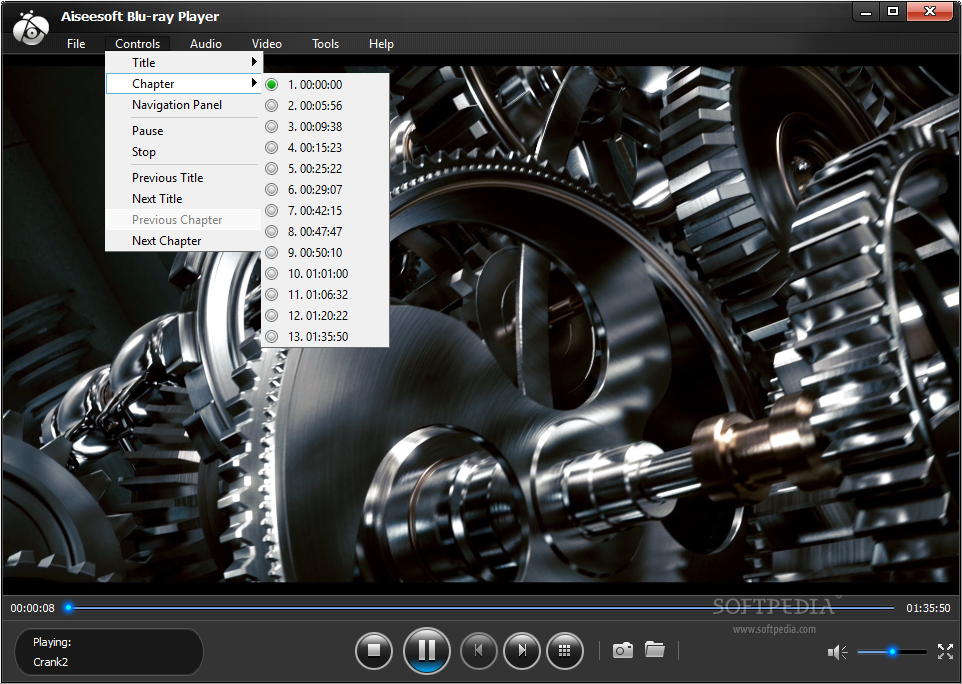Open the Tools menu
Screen dimensions: 962x684
[x=325, y=43]
